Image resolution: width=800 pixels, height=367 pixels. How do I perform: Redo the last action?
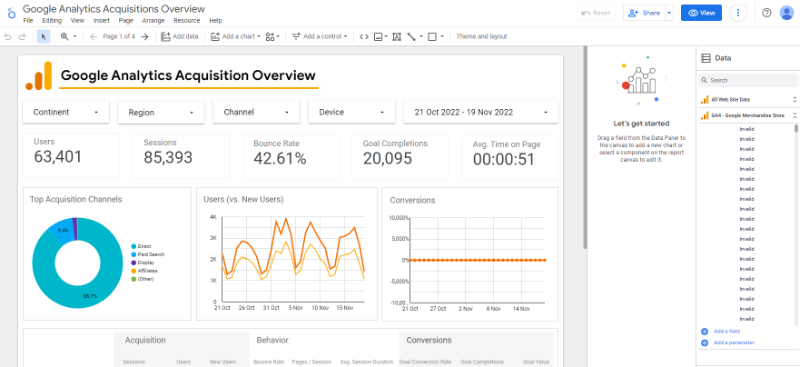(x=22, y=37)
